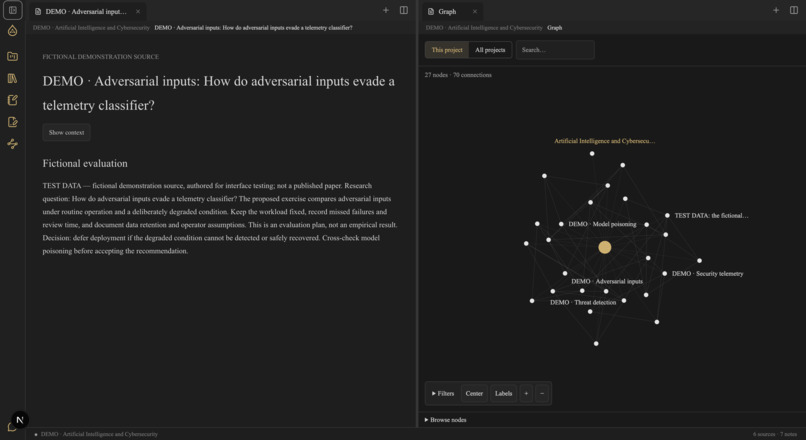Toggle graph Labels
806x440 pixels.
pyautogui.click(x=503, y=393)
